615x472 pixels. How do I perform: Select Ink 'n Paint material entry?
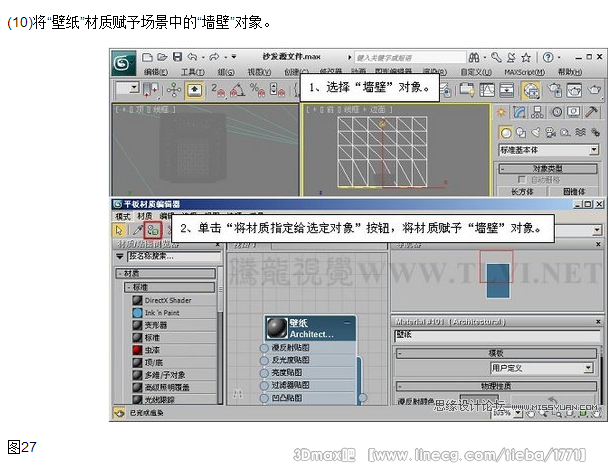162,313
